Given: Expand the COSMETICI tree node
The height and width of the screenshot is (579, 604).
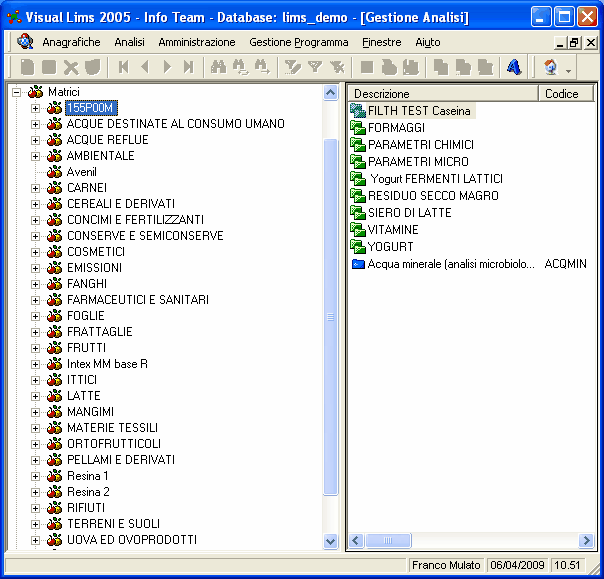Looking at the screenshot, I should tap(35, 252).
